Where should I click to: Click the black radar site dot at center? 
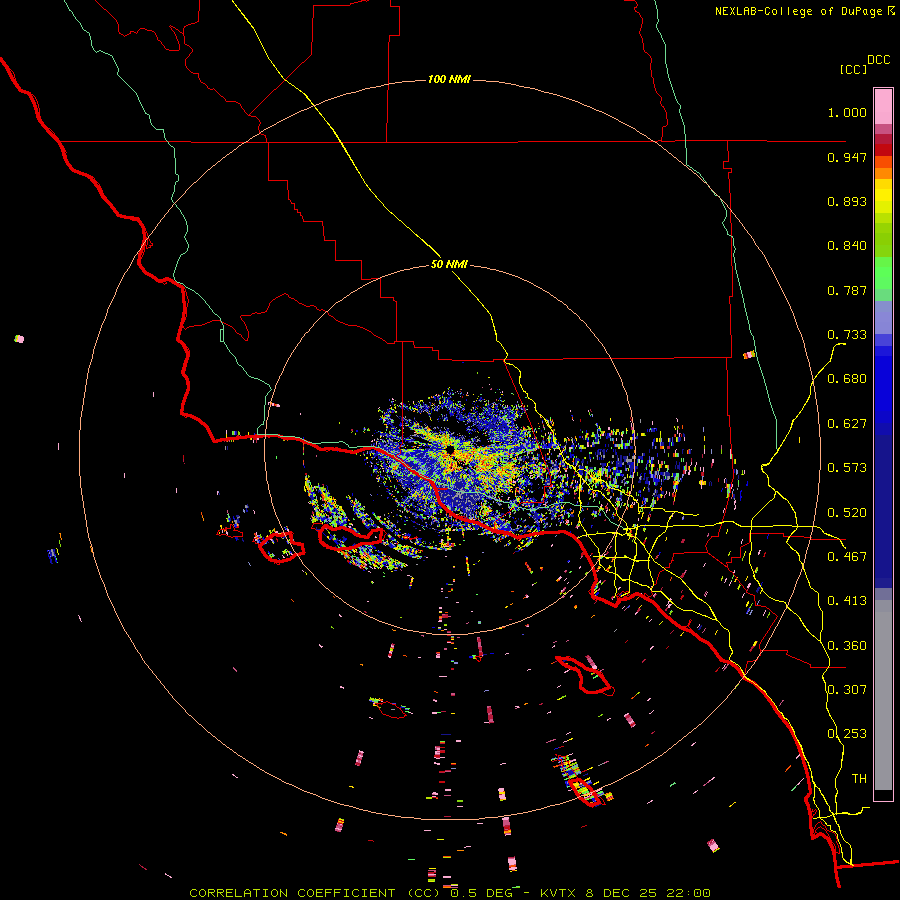pyautogui.click(x=449, y=451)
